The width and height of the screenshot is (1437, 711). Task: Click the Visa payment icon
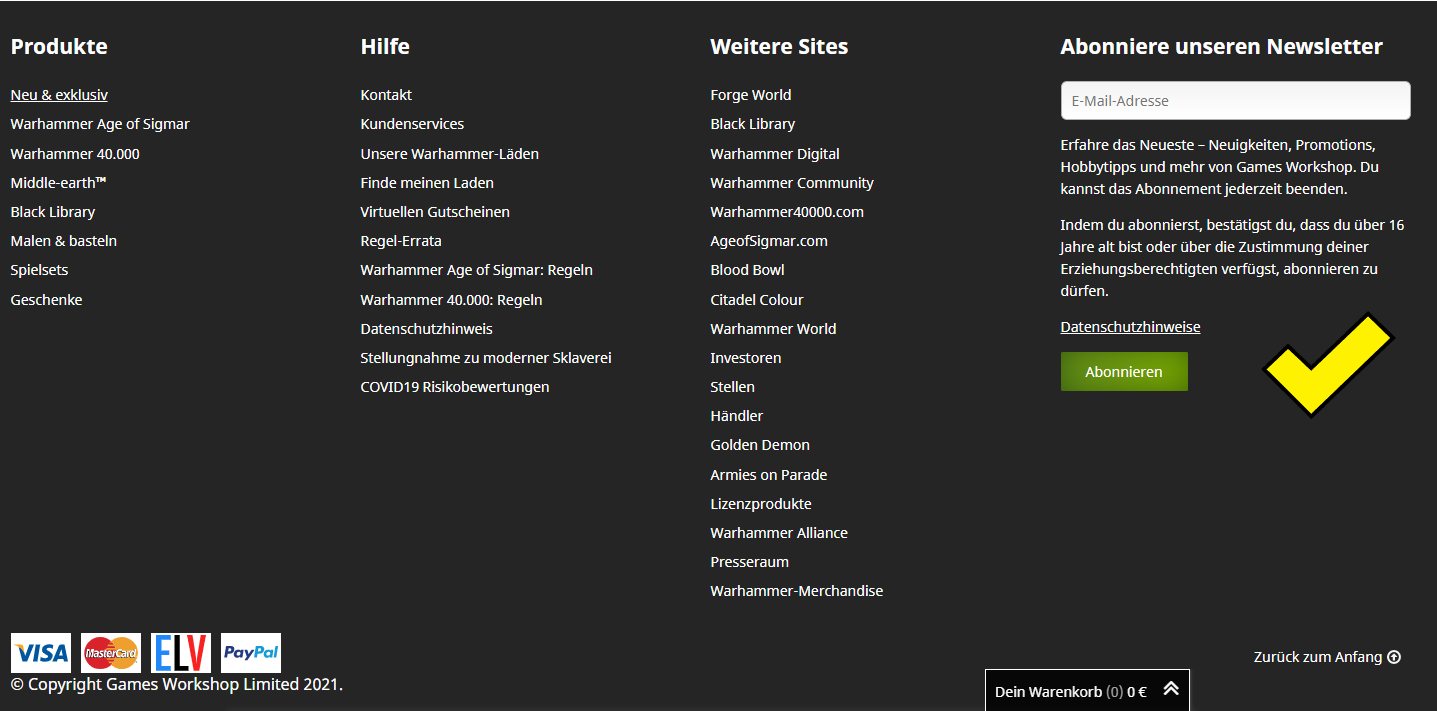[41, 653]
